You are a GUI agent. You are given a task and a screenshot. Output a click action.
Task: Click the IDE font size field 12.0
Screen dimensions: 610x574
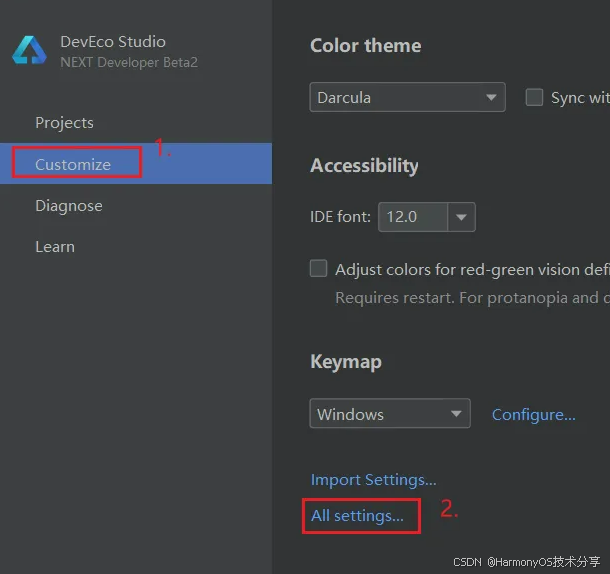tap(413, 217)
